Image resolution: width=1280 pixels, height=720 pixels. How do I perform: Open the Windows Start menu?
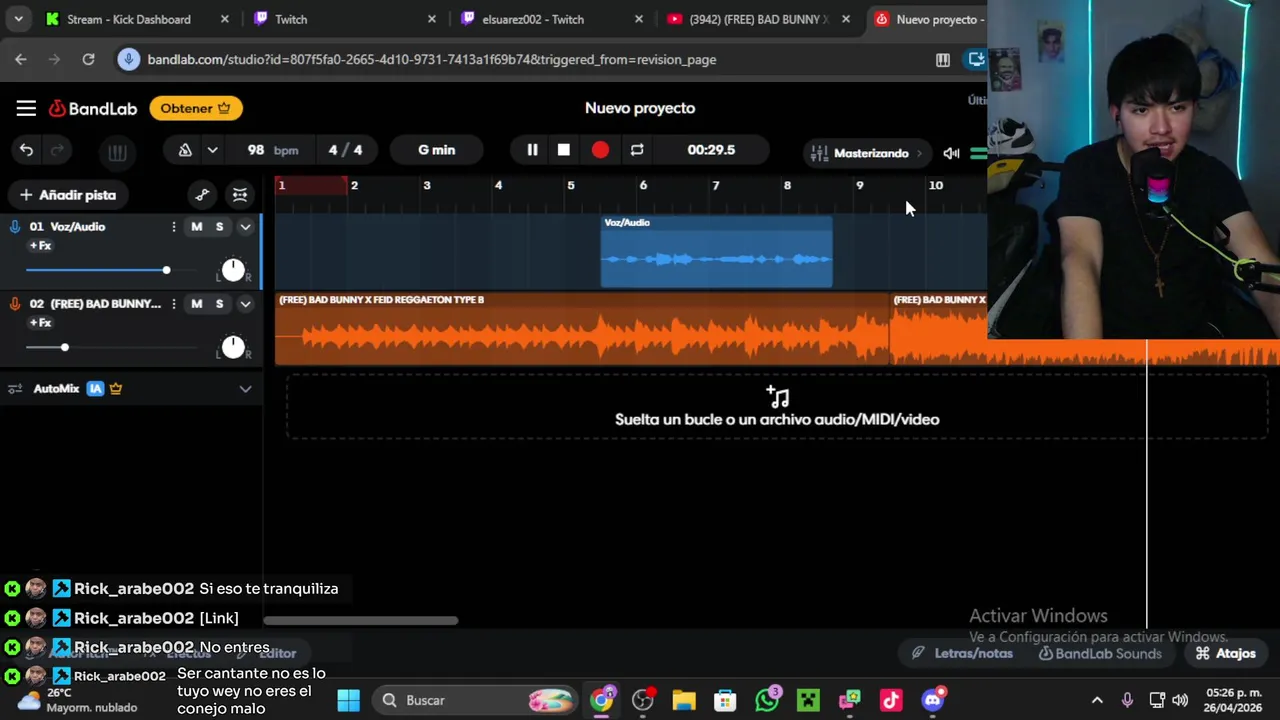click(348, 700)
